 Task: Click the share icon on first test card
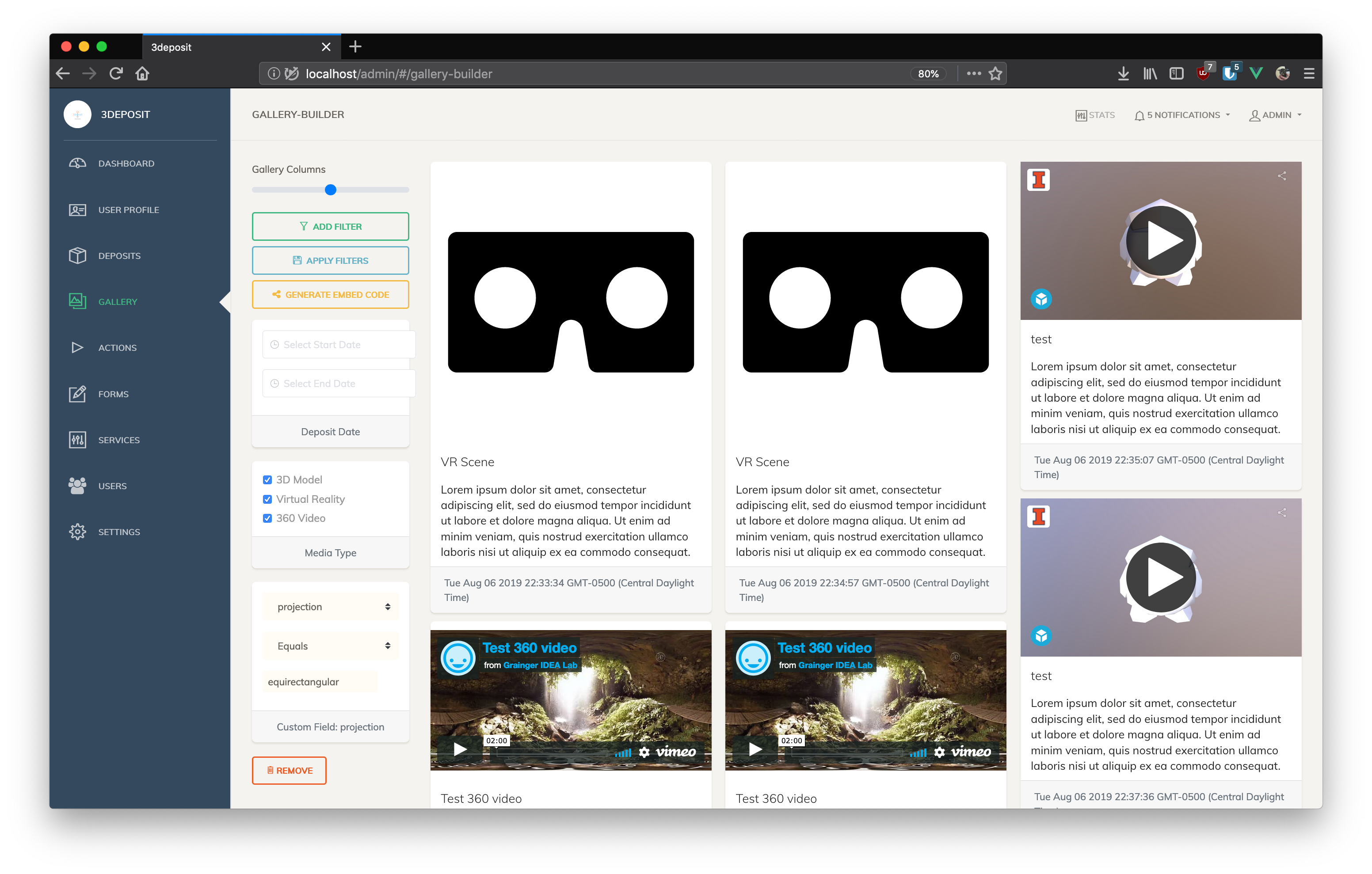pos(1281,176)
